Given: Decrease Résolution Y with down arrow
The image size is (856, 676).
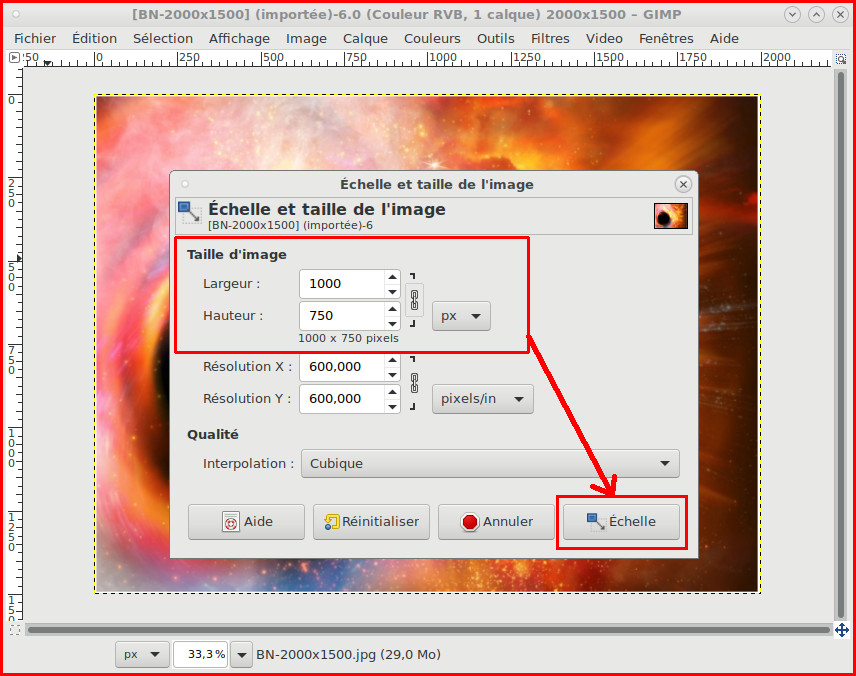Looking at the screenshot, I should 393,406.
